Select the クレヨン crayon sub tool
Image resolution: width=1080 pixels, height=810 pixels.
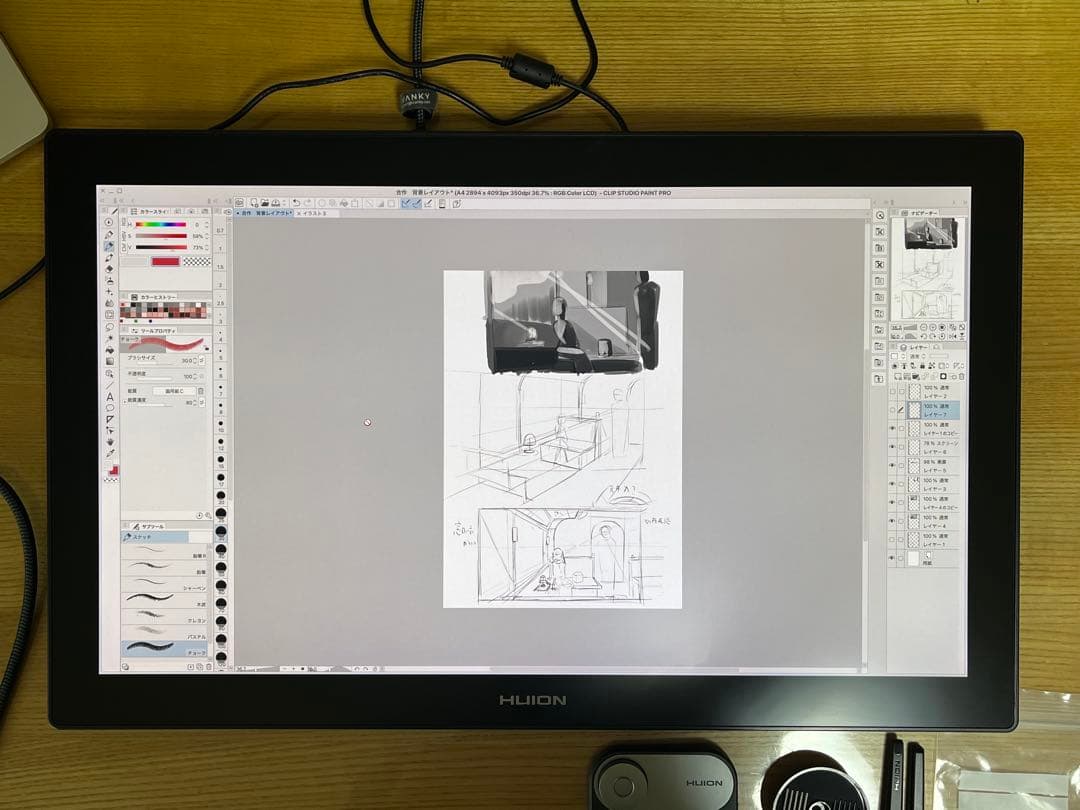(x=164, y=616)
